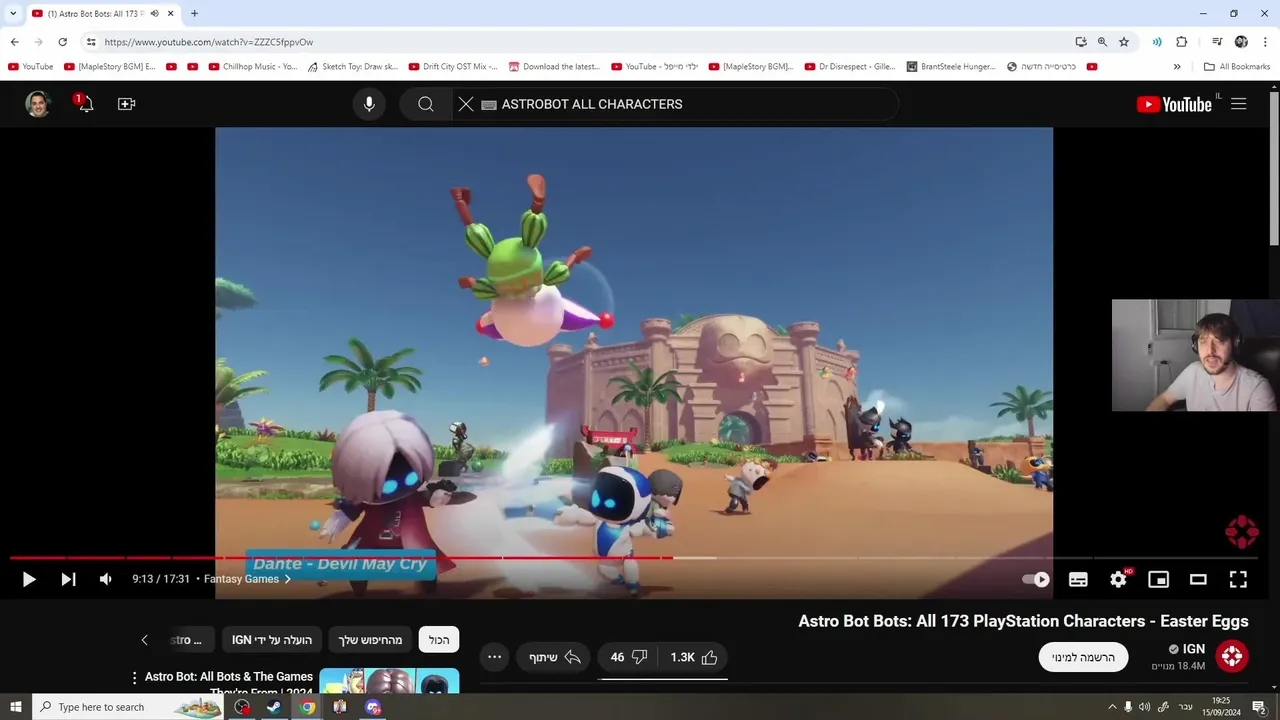1280x720 pixels.
Task: Click the Type here to search box
Action: pos(128,707)
